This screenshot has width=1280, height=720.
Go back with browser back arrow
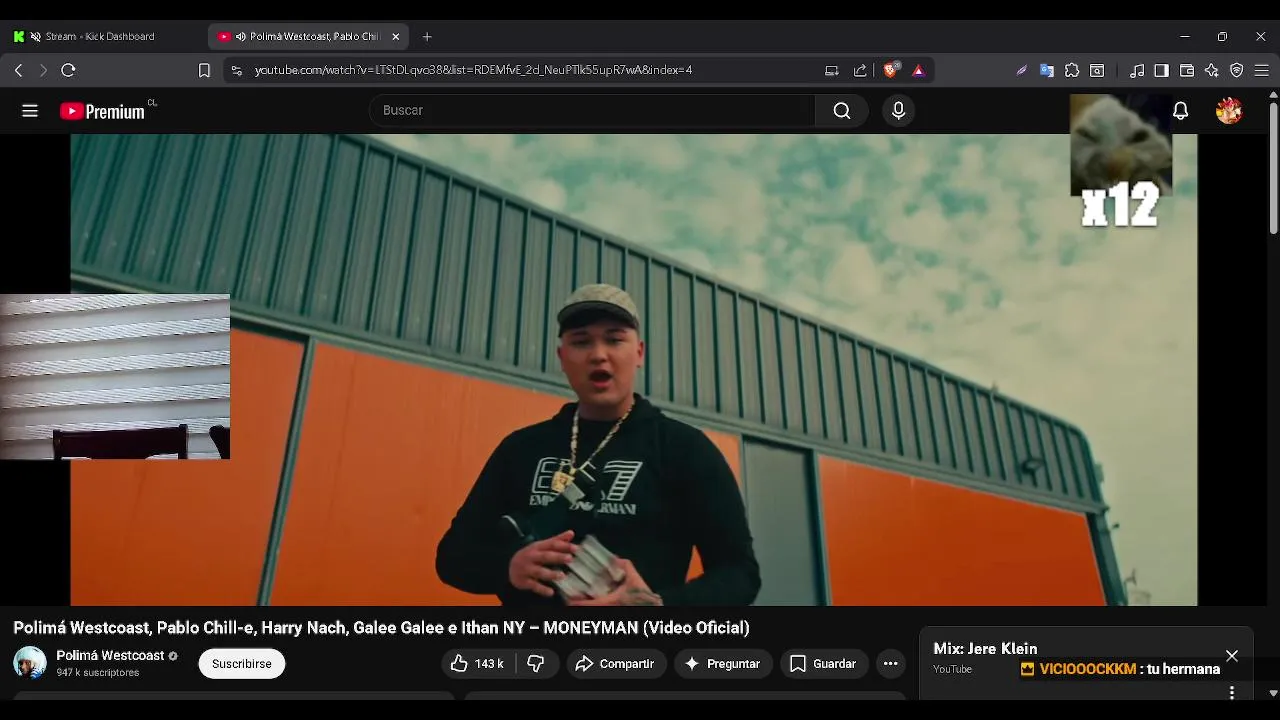(18, 70)
